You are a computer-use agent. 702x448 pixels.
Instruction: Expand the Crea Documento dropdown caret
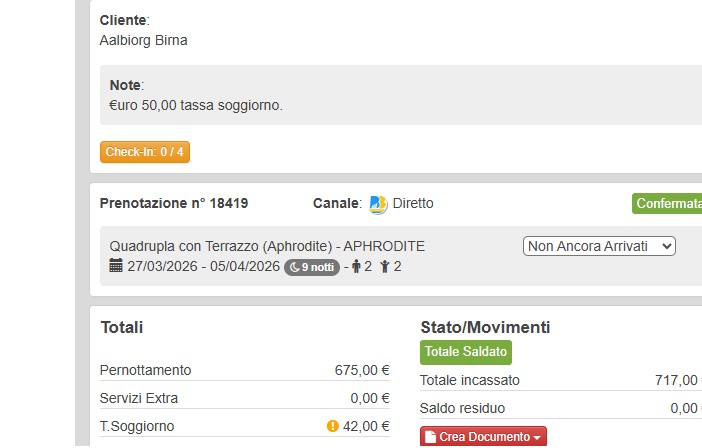(537, 438)
